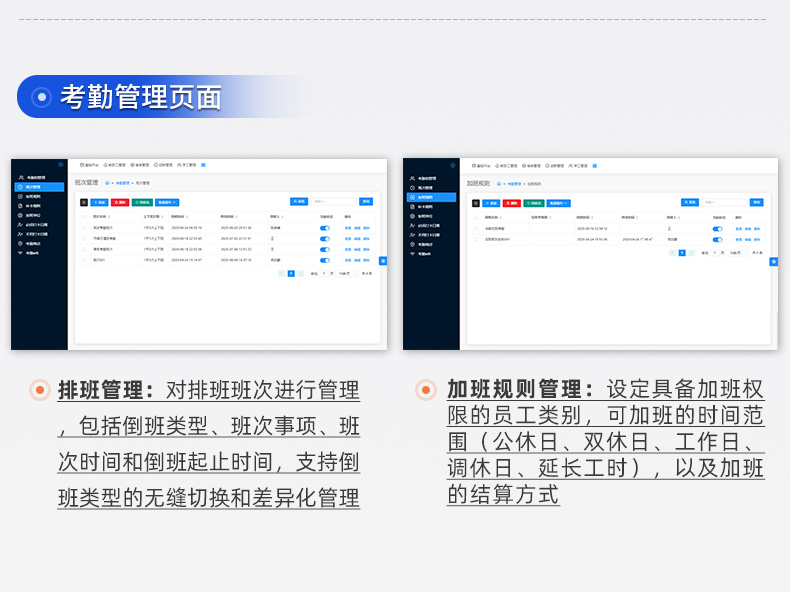Click the green button on the 加班规则 toolbar
Image resolution: width=790 pixels, height=592 pixels.
coord(532,202)
